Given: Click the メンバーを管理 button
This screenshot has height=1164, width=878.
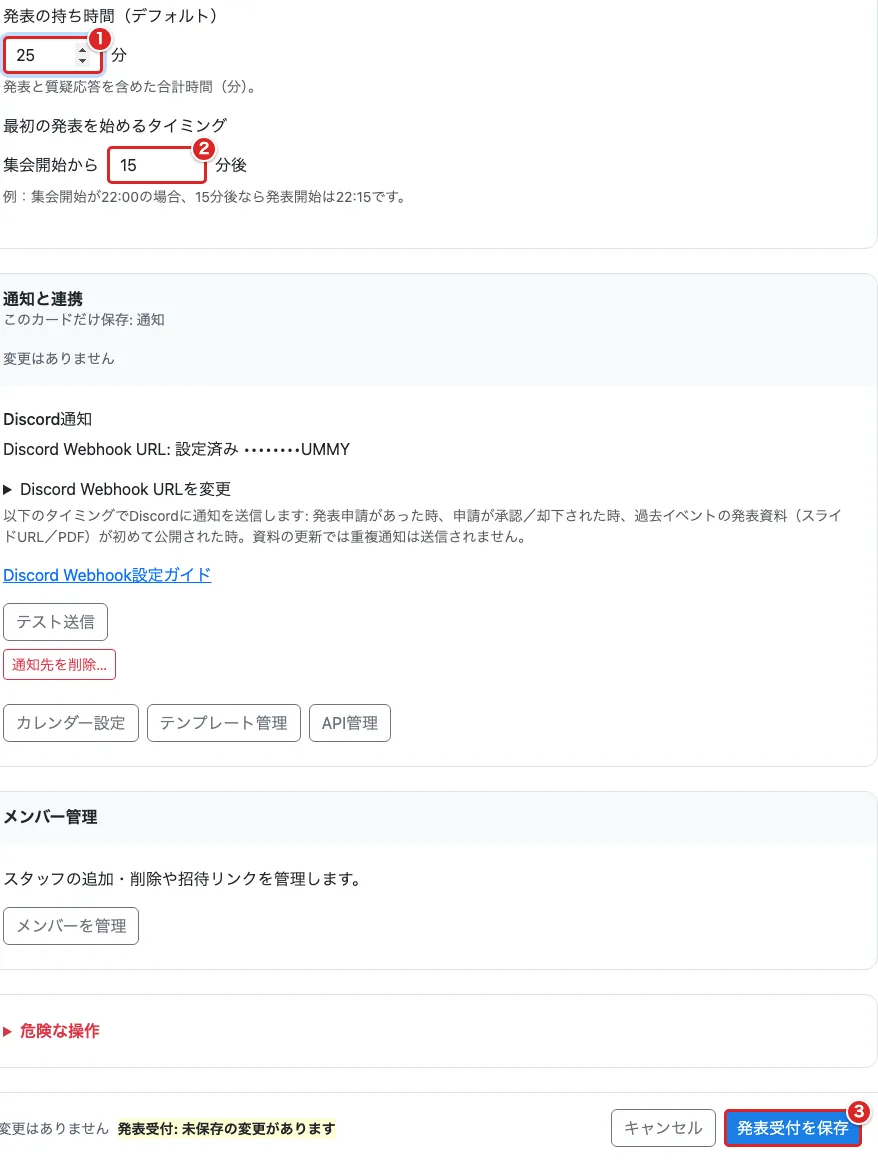Looking at the screenshot, I should point(71,926).
